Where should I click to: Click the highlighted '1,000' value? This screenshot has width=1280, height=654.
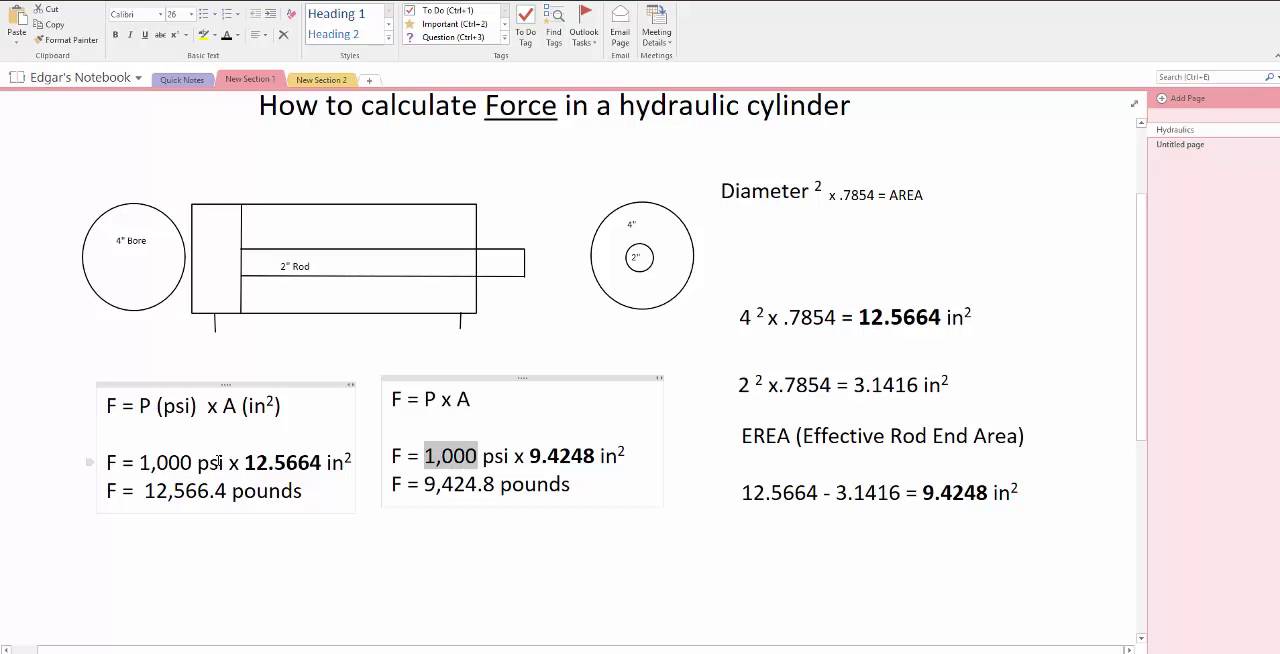pos(451,456)
